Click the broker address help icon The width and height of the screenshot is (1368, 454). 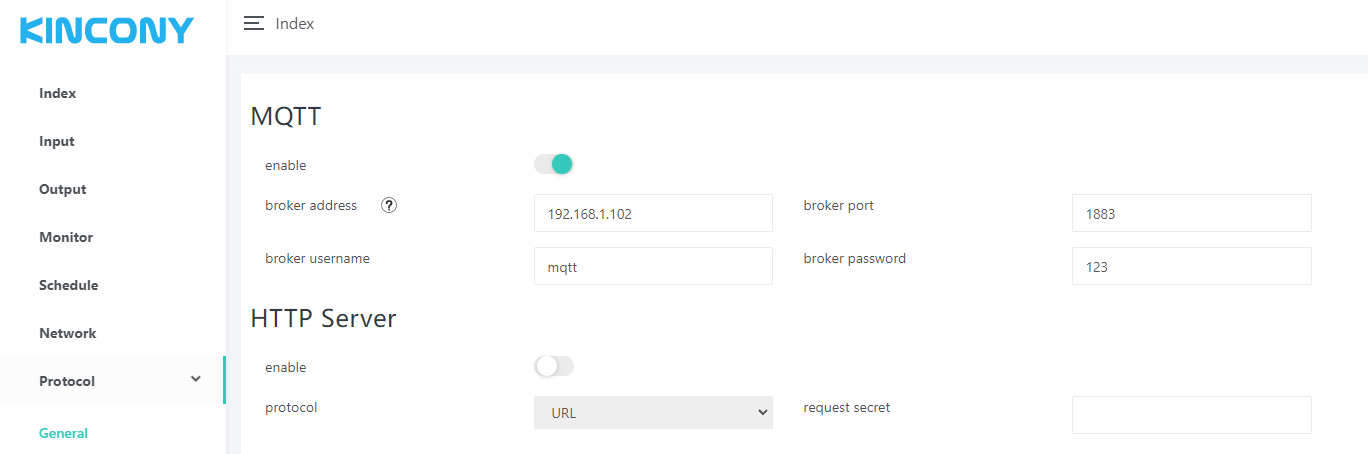point(390,205)
